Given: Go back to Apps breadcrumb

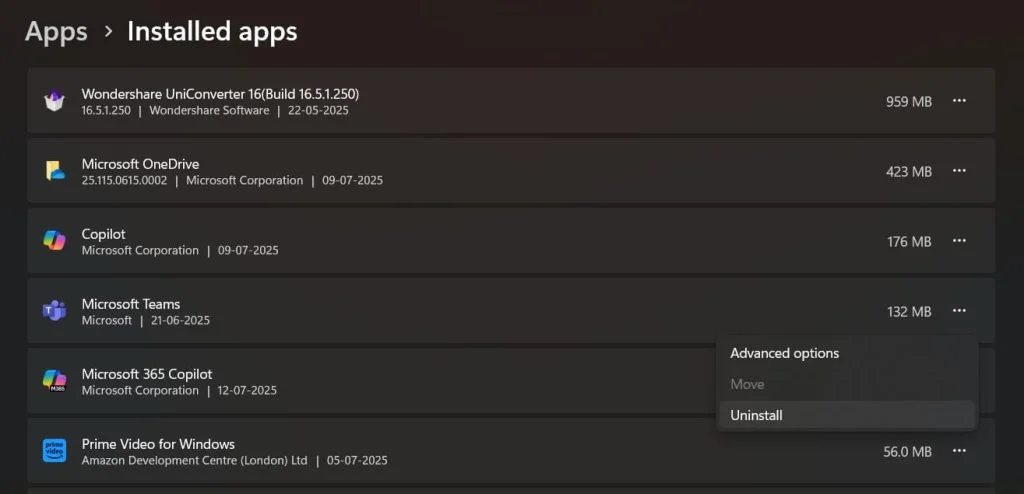Looking at the screenshot, I should 56,31.
